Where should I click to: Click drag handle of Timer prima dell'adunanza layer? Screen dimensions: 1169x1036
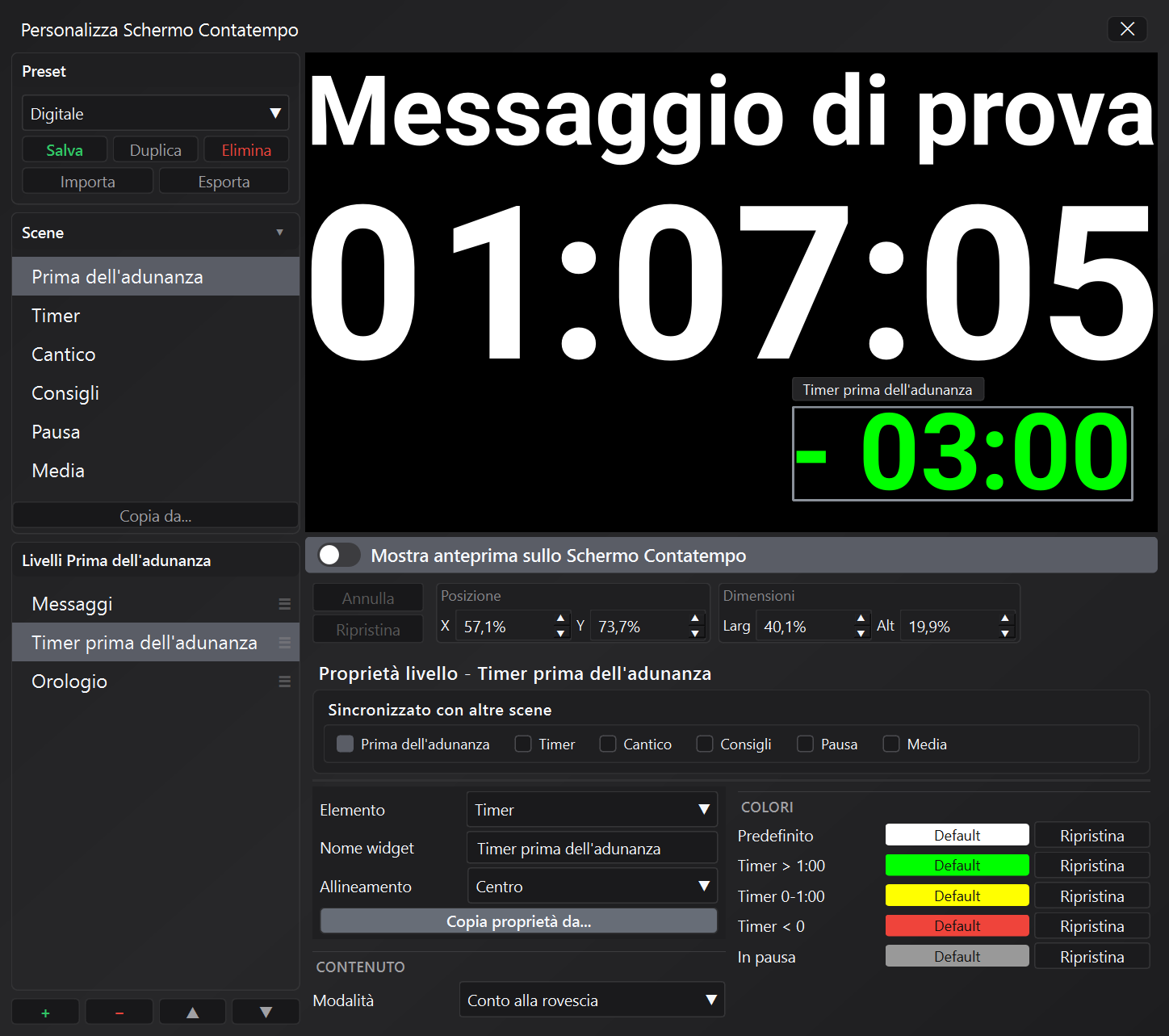click(284, 643)
